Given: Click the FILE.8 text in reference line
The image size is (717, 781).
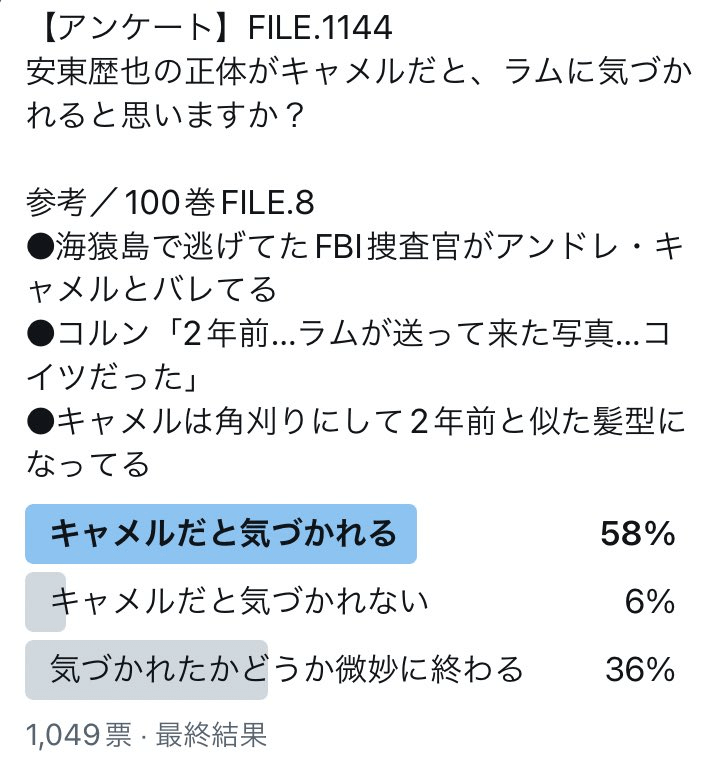Looking at the screenshot, I should tap(267, 203).
